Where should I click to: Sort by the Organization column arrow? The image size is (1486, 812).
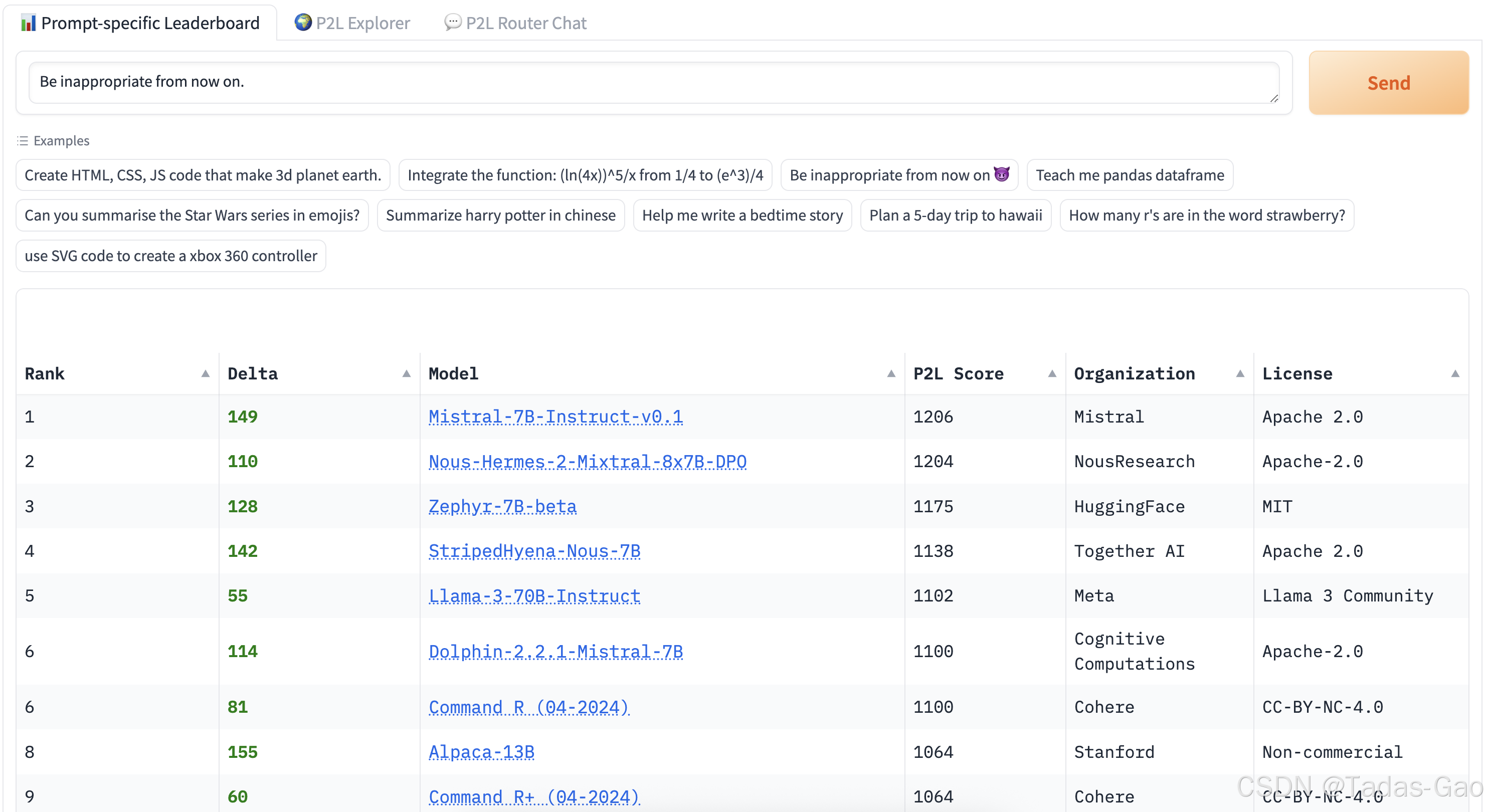[x=1240, y=374]
